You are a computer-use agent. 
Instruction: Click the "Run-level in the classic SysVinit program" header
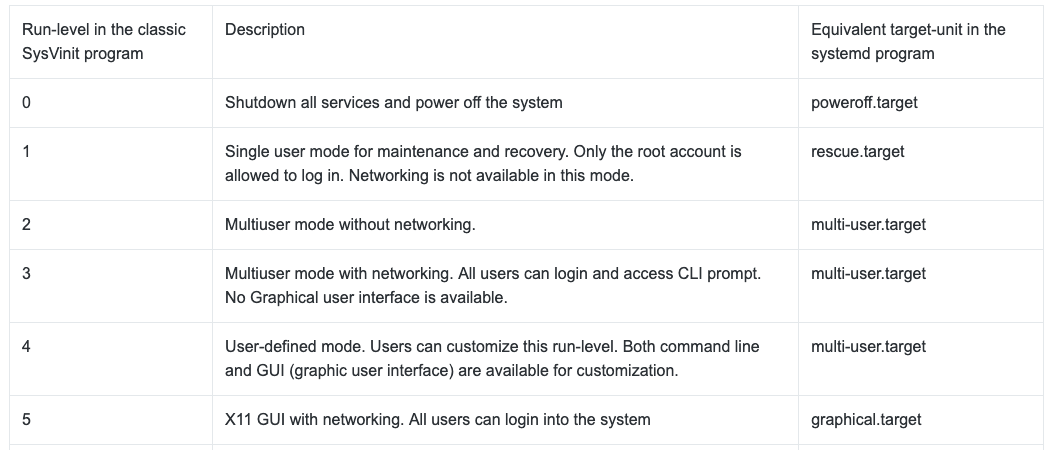[x=104, y=42]
